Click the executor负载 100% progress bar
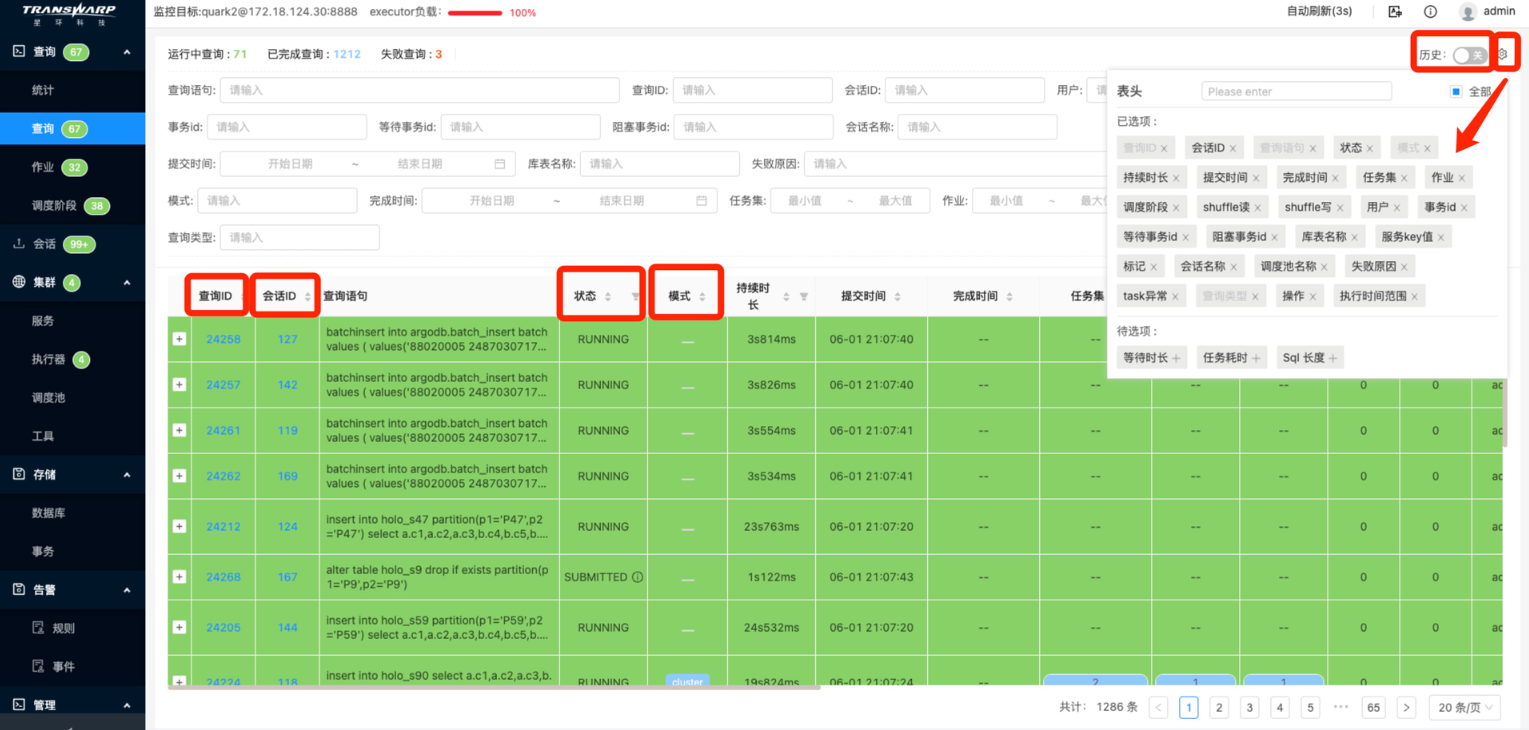1529x730 pixels. tap(475, 13)
